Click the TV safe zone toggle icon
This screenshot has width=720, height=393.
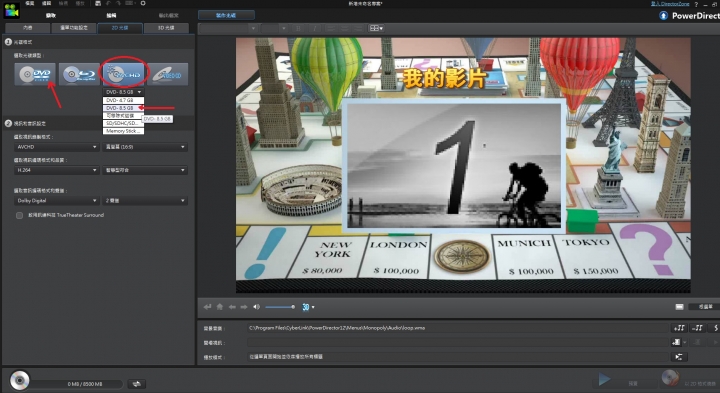[x=680, y=307]
